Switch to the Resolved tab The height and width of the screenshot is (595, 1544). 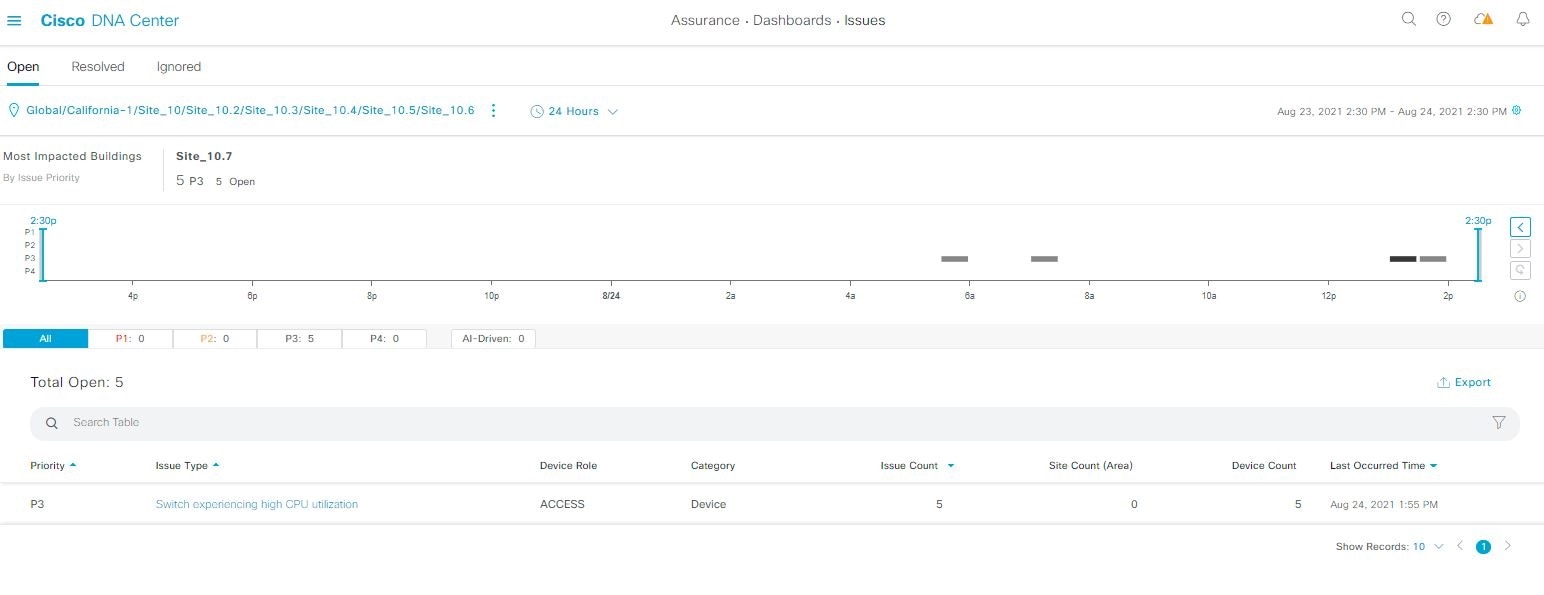point(98,67)
